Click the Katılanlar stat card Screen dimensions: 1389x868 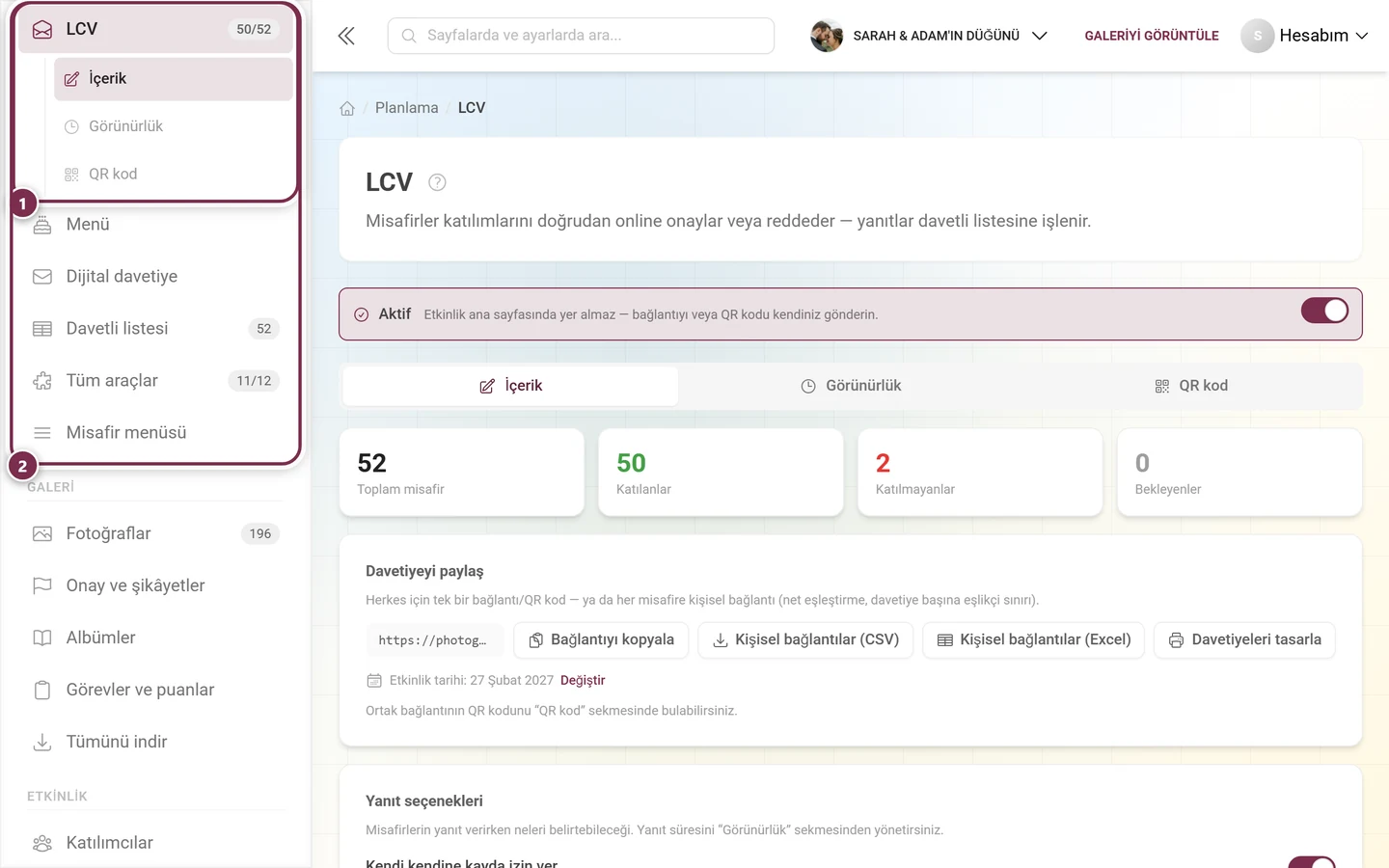click(721, 473)
